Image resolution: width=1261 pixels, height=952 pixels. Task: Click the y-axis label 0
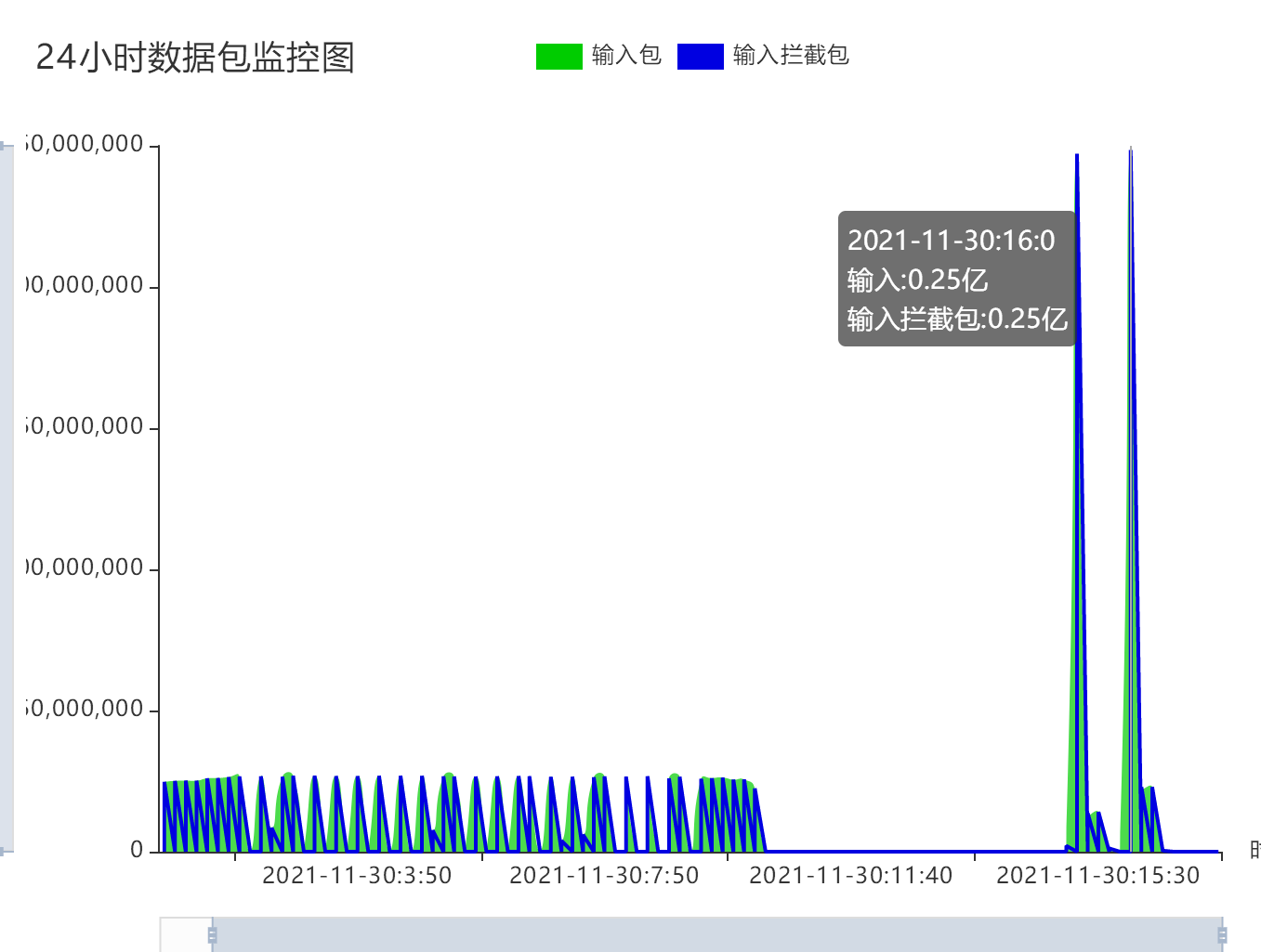[138, 851]
